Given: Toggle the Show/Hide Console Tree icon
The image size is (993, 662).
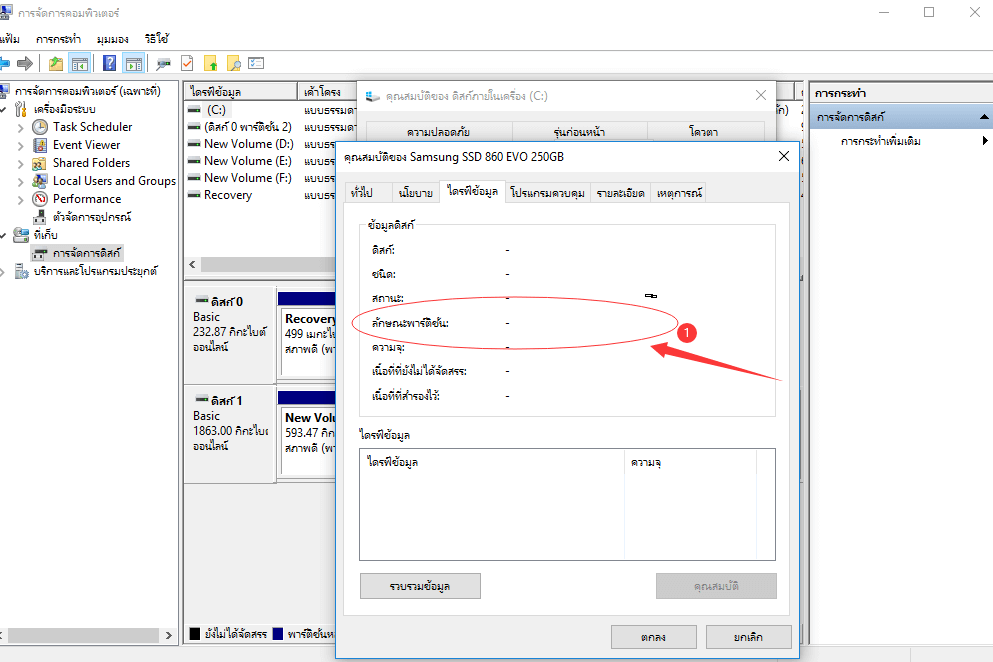Looking at the screenshot, I should pos(80,63).
